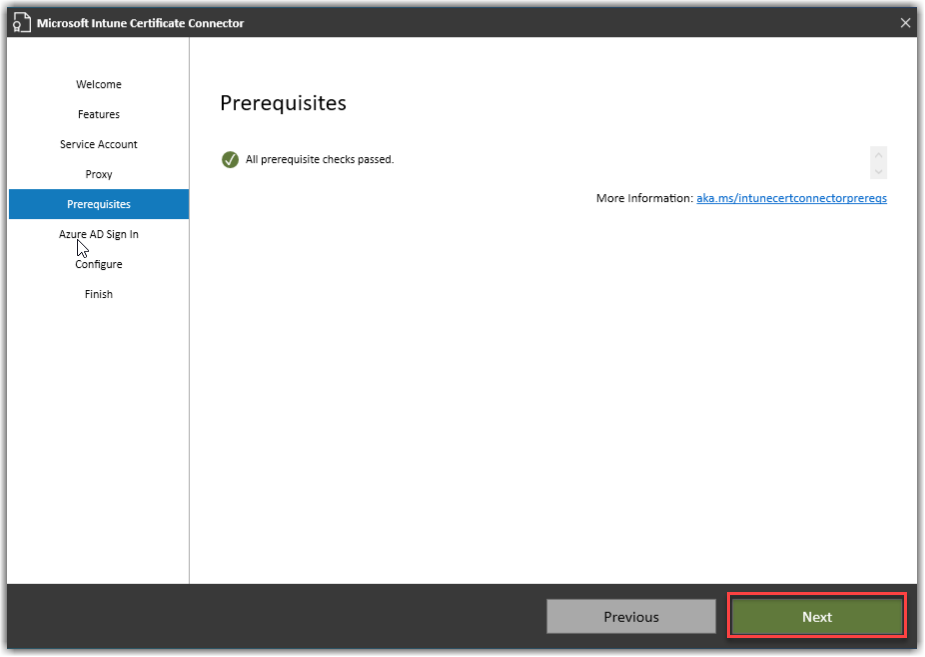Select Welcome in the sidebar

99,84
